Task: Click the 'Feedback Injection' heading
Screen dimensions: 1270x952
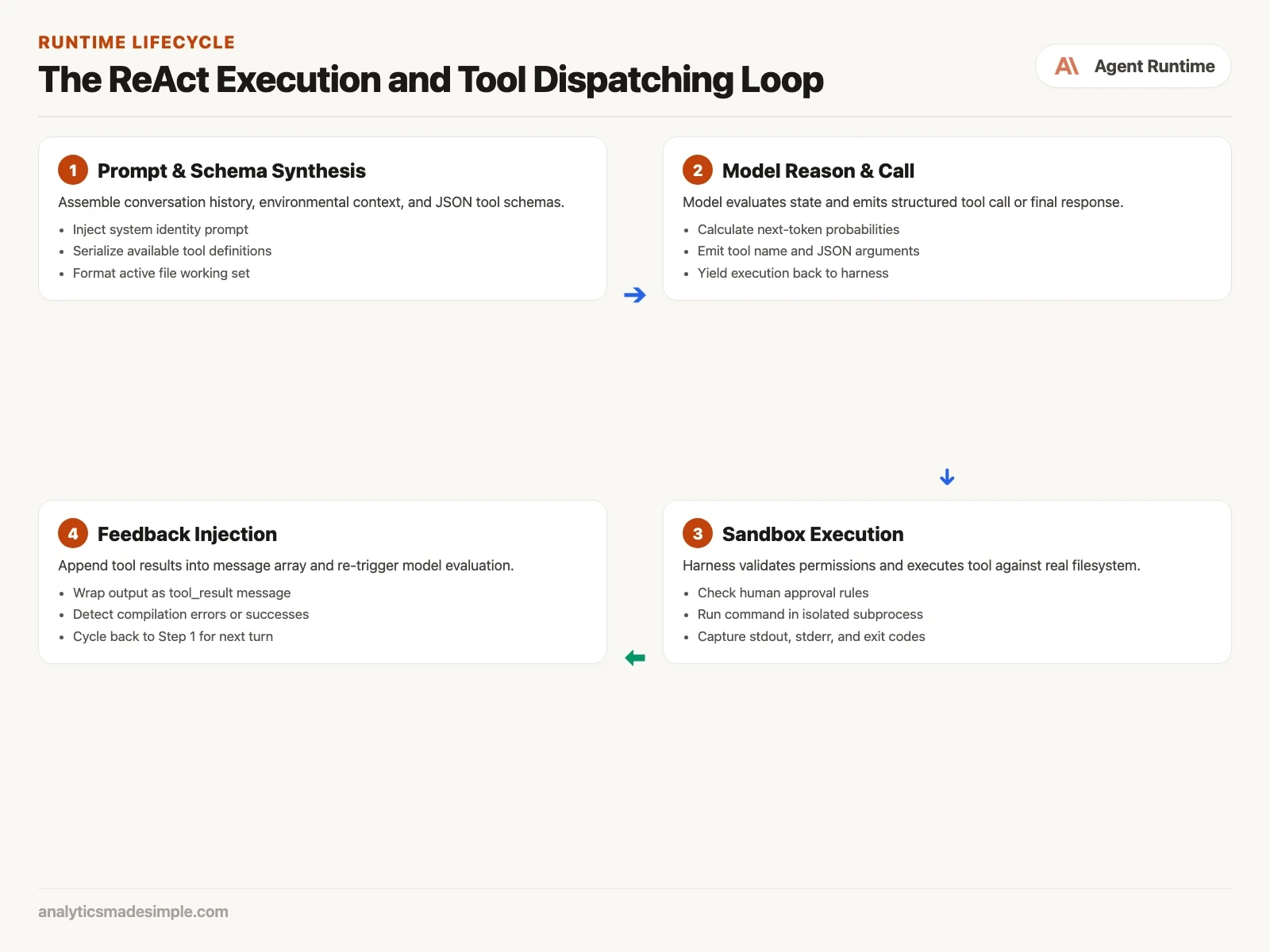Action: coord(187,534)
